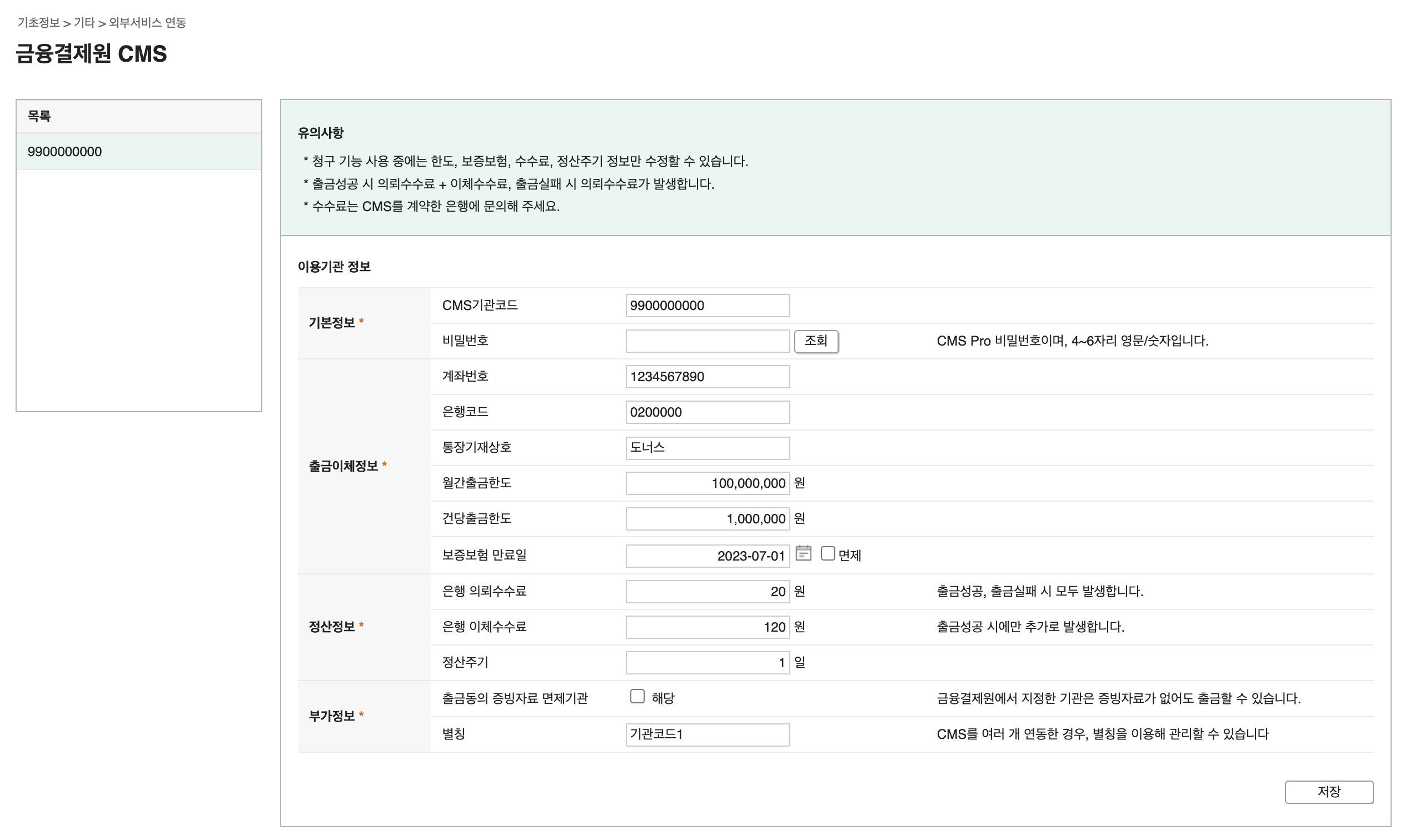
Task: Click the 월간출금한도 amount field
Action: click(707, 483)
